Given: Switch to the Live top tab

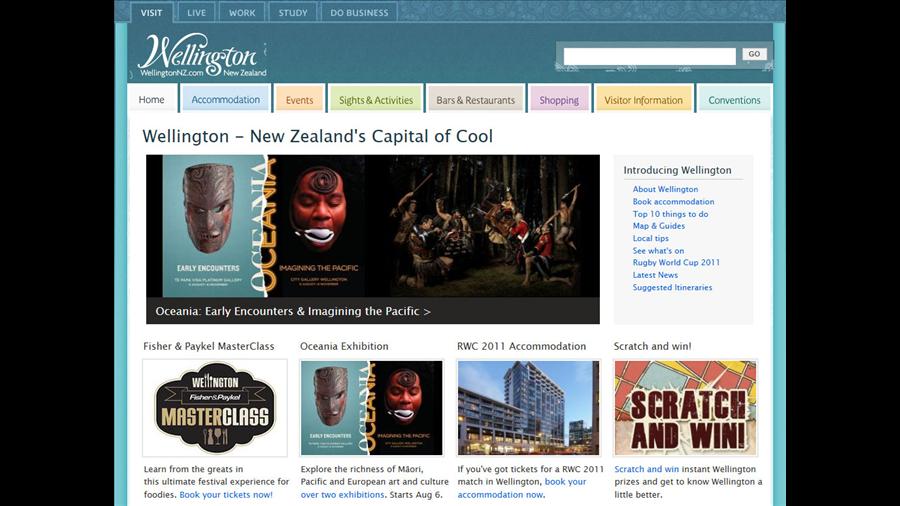Looking at the screenshot, I should [196, 13].
